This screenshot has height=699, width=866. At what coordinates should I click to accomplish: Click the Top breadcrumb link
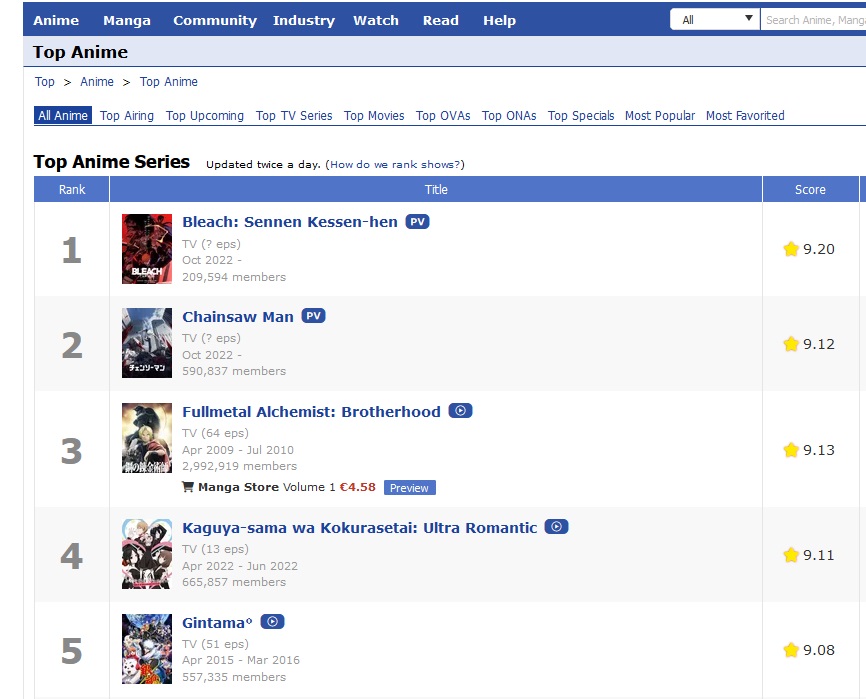pyautogui.click(x=45, y=82)
